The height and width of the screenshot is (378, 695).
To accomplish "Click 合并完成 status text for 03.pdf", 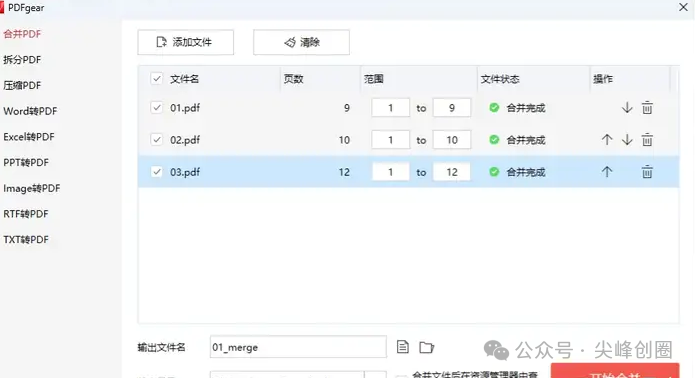I will 526,172.
